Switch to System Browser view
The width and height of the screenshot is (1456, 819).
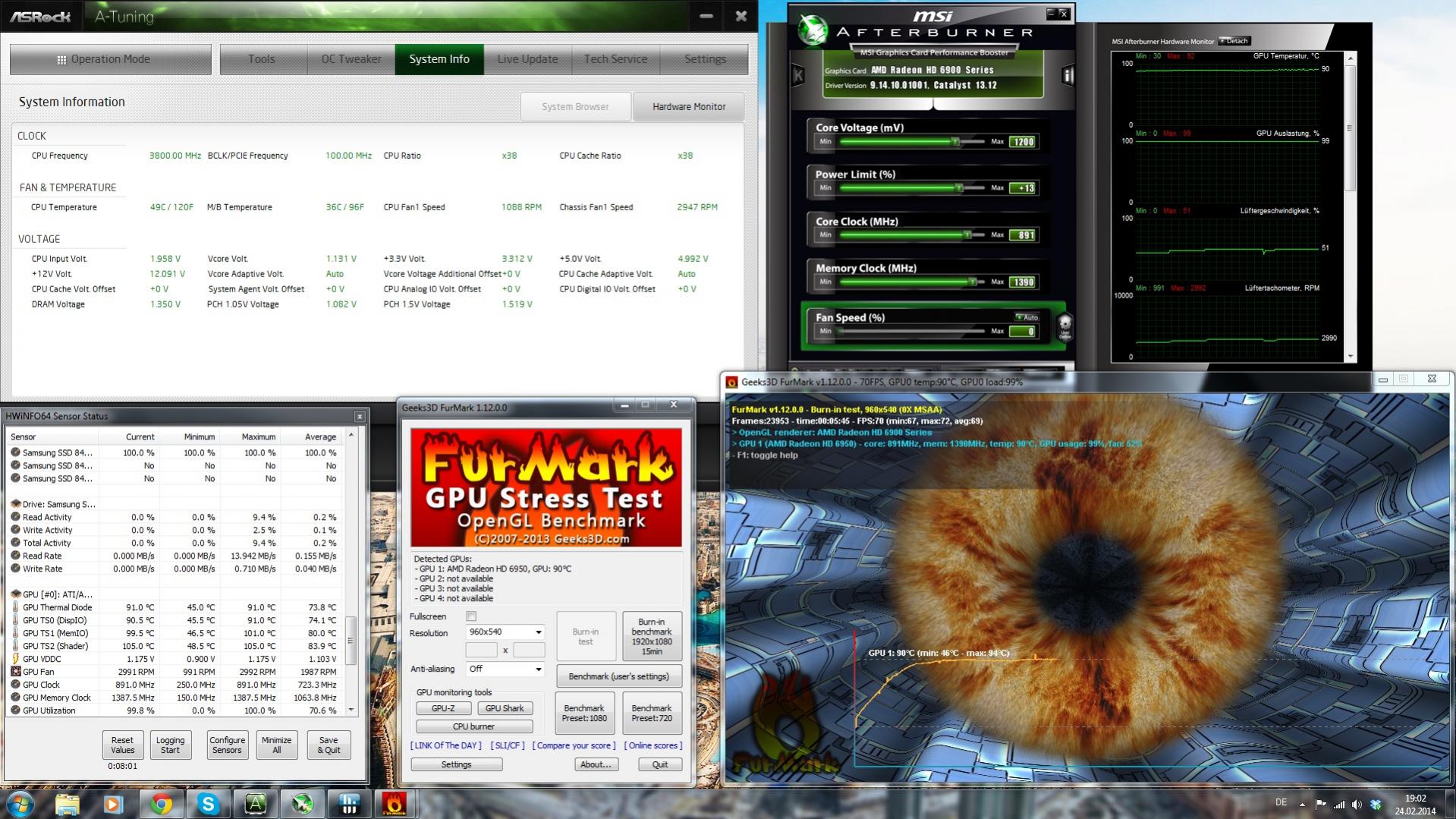coord(575,107)
